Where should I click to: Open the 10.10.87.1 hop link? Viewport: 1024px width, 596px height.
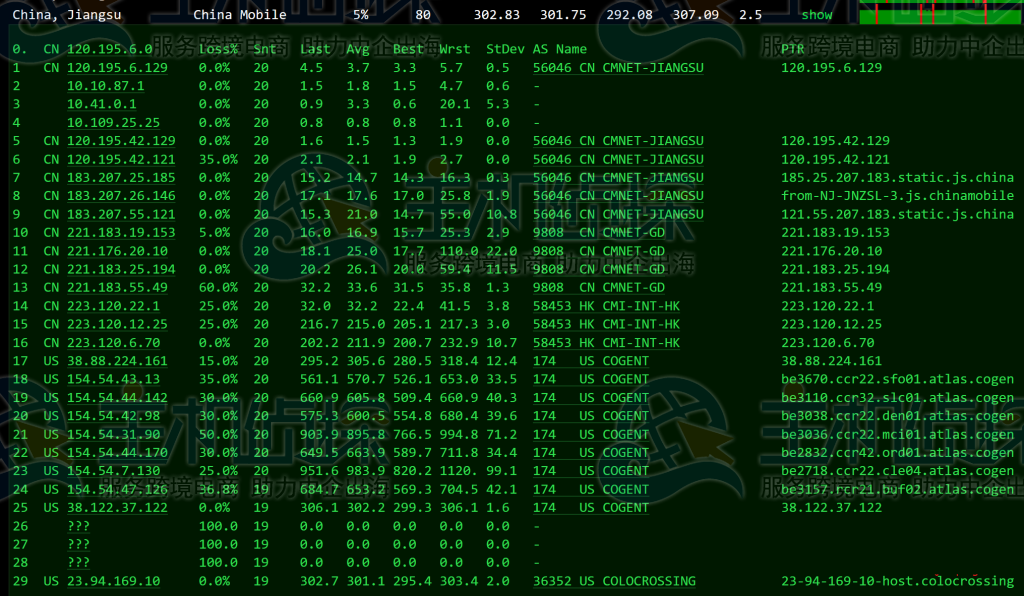pyautogui.click(x=105, y=86)
